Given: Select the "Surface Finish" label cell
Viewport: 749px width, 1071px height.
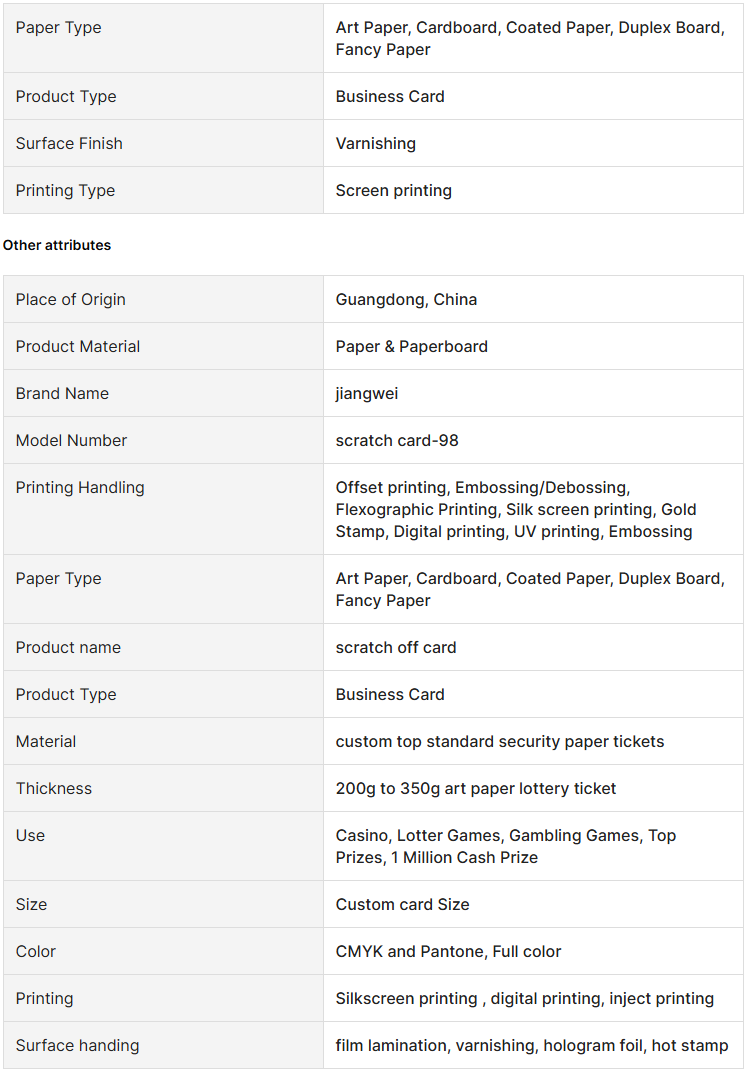Looking at the screenshot, I should 69,143.
